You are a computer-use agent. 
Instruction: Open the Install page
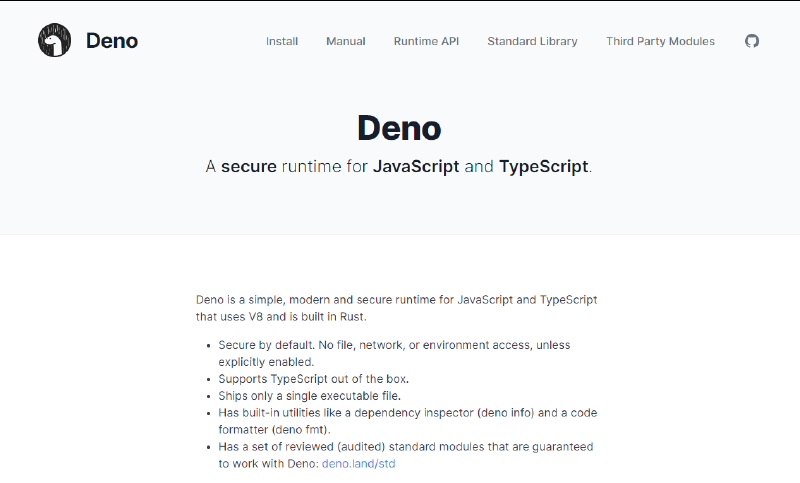click(x=282, y=41)
